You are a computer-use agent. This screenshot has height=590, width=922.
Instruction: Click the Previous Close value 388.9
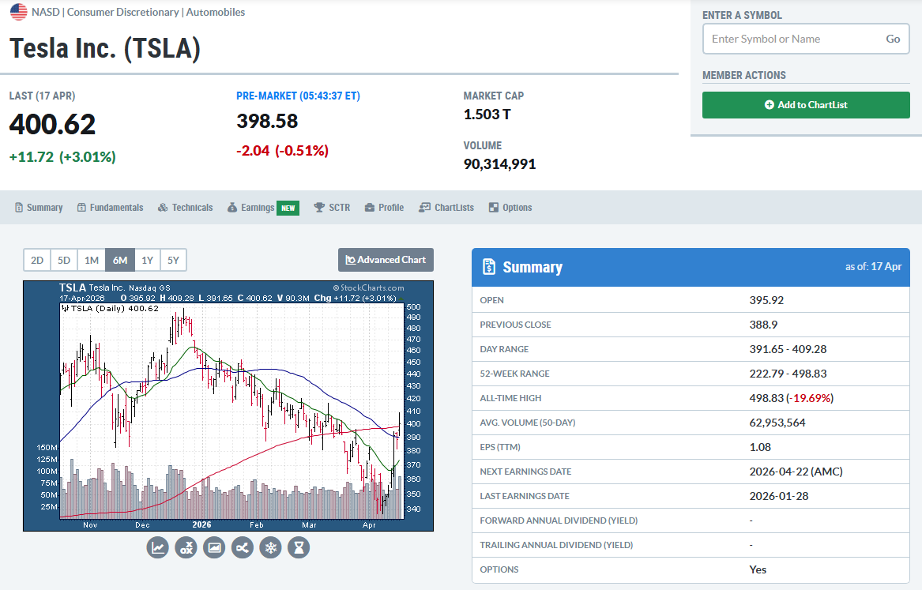763,325
